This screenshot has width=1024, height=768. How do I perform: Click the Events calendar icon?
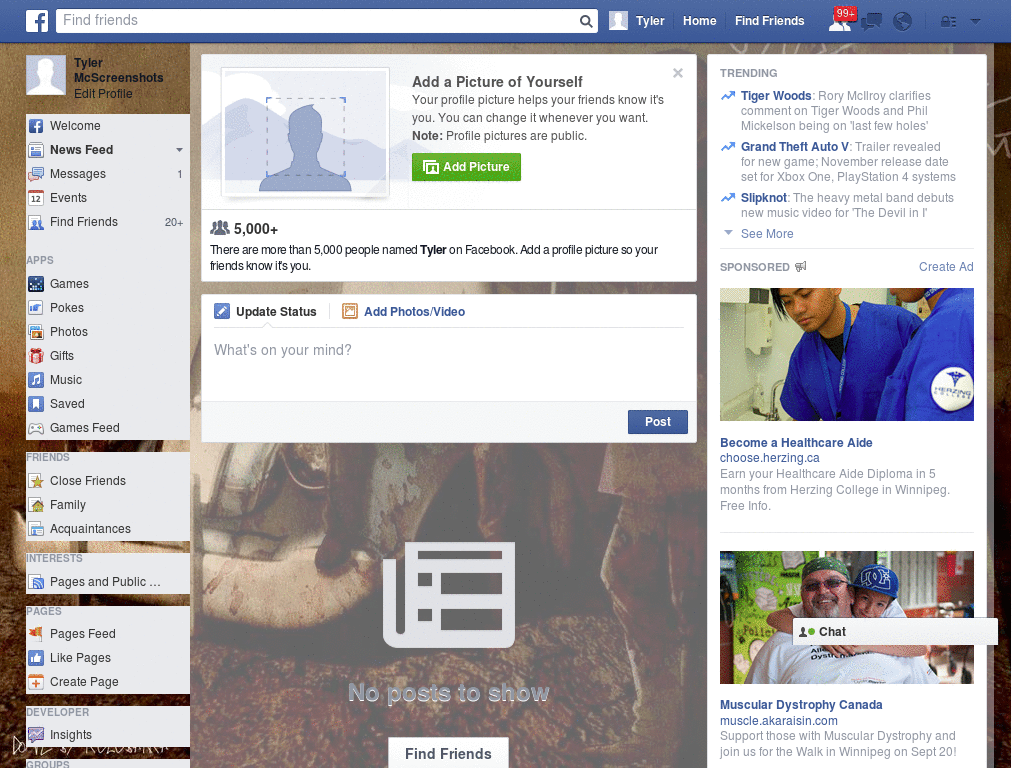click(x=36, y=198)
